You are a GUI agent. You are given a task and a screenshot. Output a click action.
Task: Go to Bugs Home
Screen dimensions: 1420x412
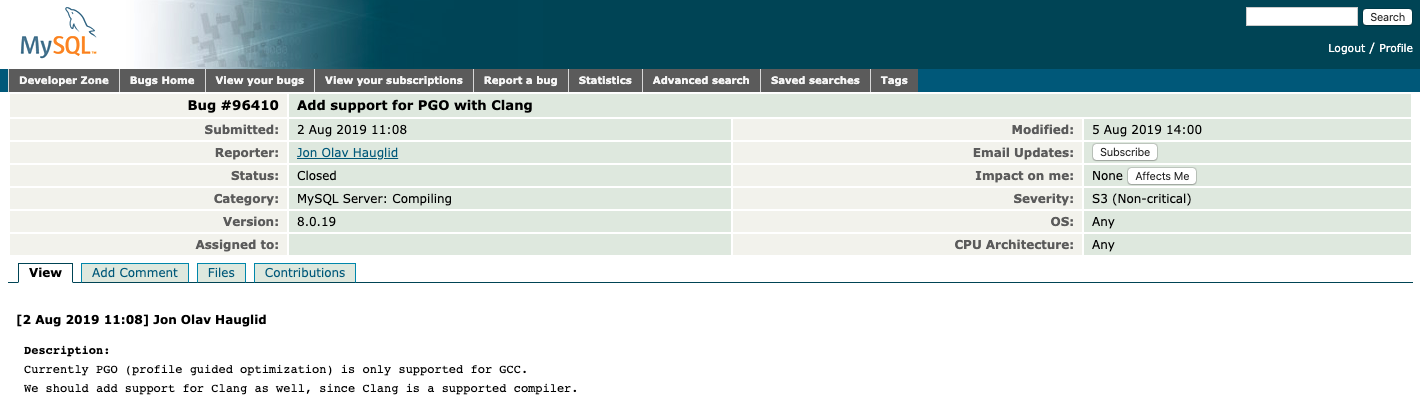(x=162, y=80)
